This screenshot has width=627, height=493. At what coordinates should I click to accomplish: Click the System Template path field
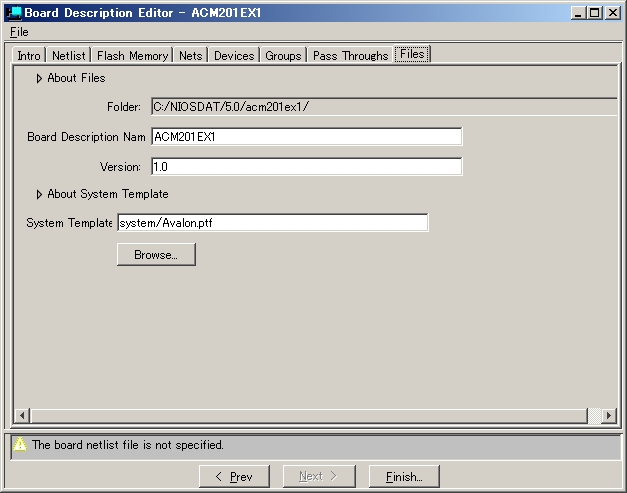272,223
